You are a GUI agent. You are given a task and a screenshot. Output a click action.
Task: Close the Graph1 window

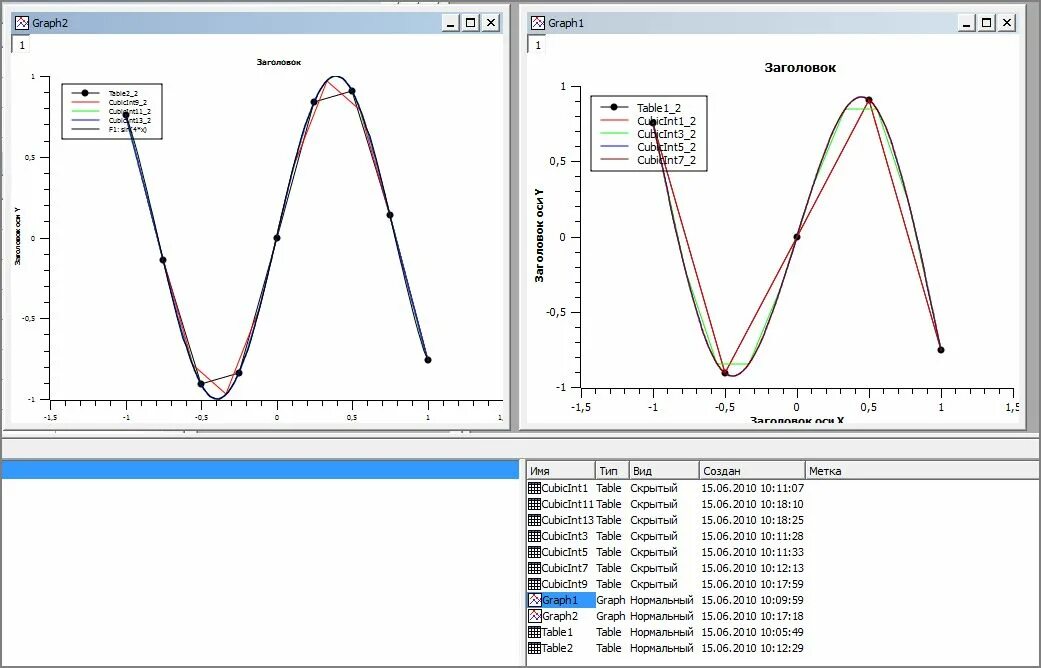coord(1006,23)
